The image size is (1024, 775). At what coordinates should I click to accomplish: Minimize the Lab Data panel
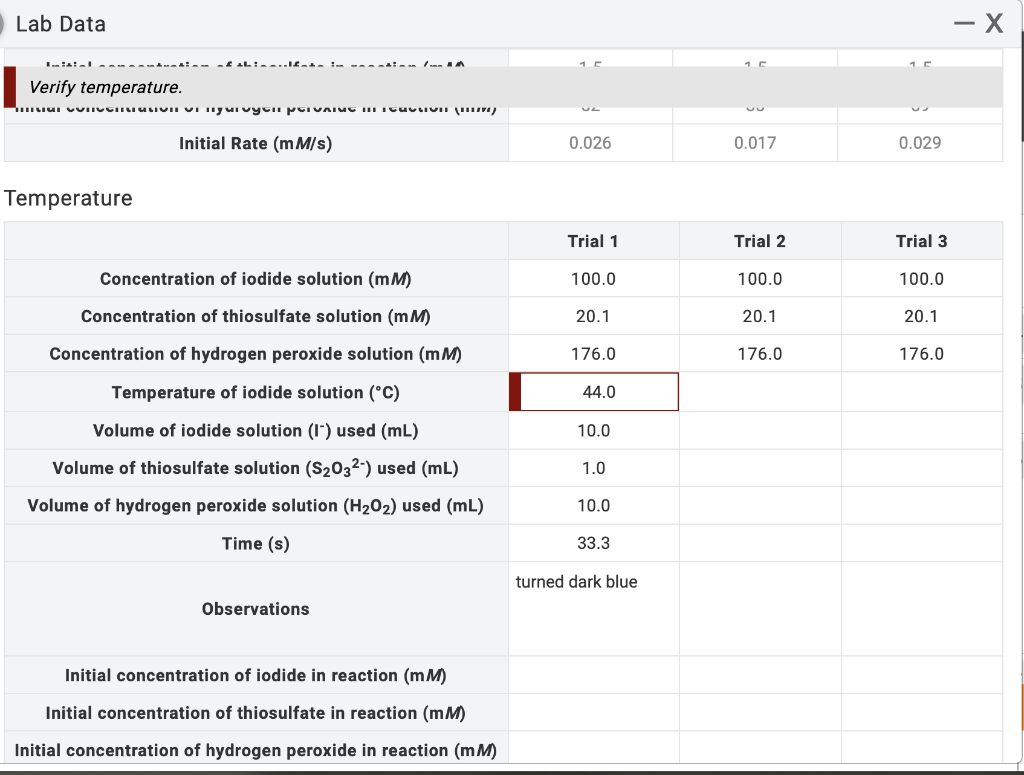tap(964, 24)
